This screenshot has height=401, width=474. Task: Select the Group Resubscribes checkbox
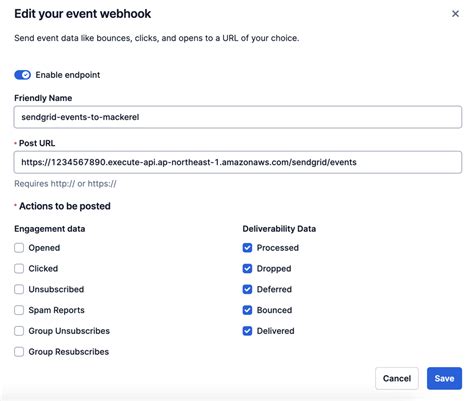click(19, 352)
